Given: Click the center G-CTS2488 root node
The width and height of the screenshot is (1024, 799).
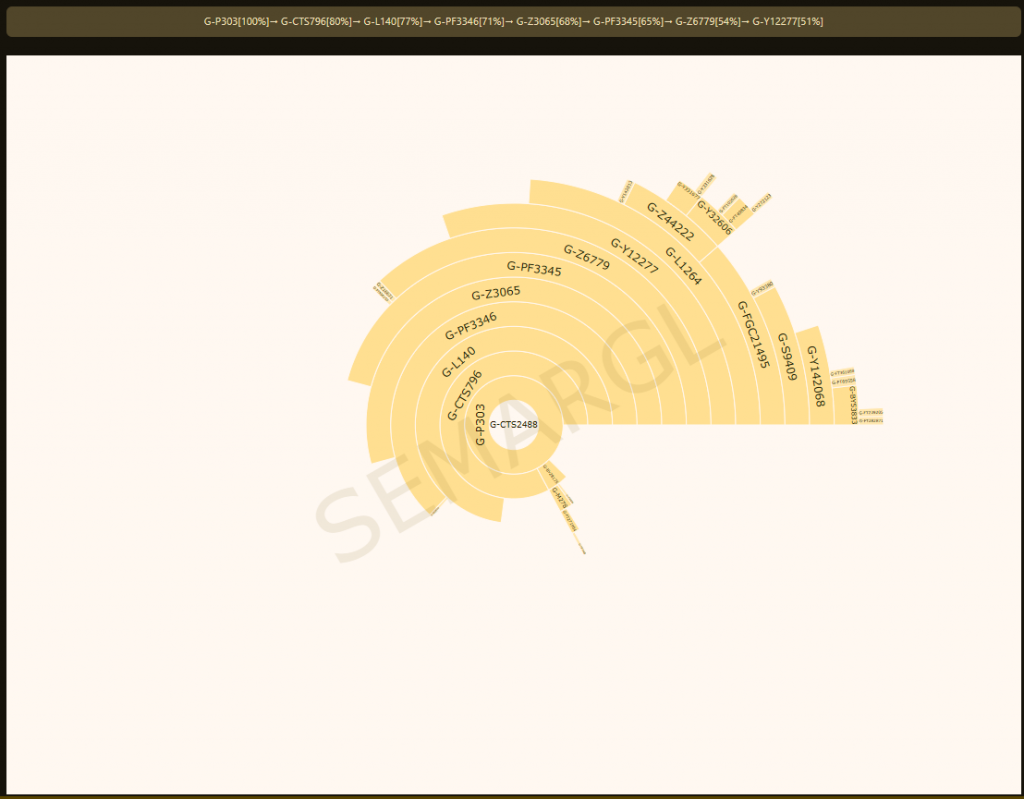Looking at the screenshot, I should (x=513, y=424).
